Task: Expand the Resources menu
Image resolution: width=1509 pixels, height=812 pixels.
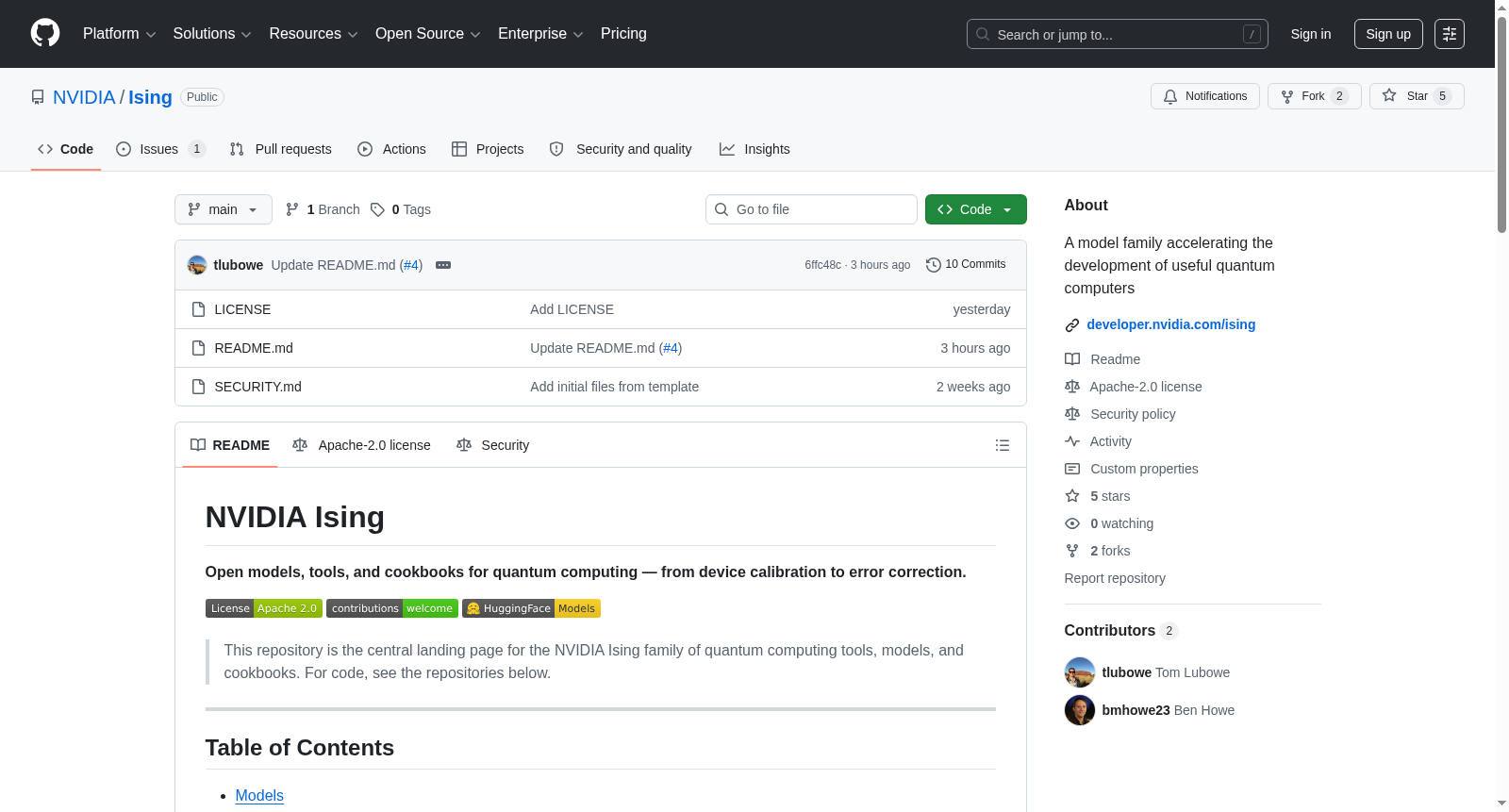Action: [x=314, y=34]
